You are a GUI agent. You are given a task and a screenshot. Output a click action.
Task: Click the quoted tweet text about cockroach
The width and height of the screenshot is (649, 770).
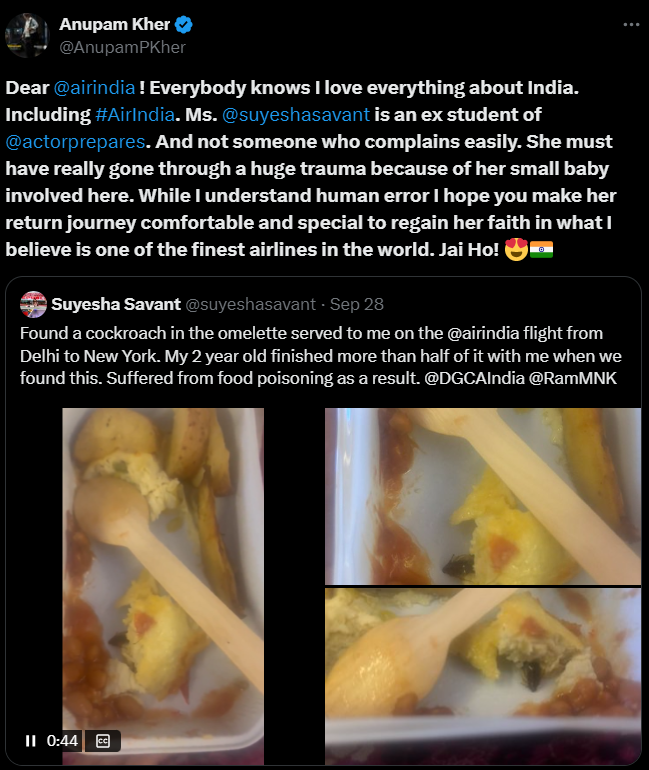point(321,356)
